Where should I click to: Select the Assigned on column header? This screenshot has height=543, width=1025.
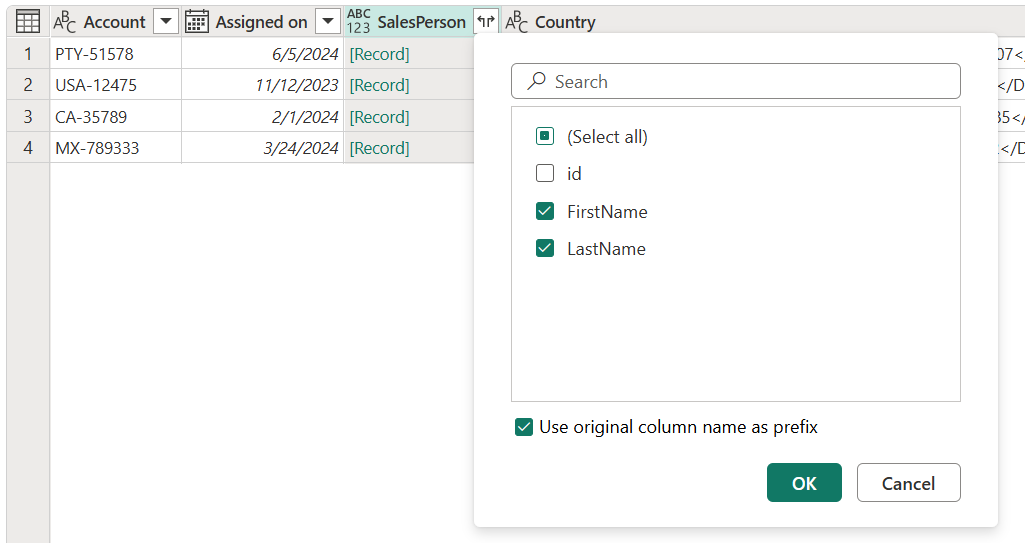[262, 22]
